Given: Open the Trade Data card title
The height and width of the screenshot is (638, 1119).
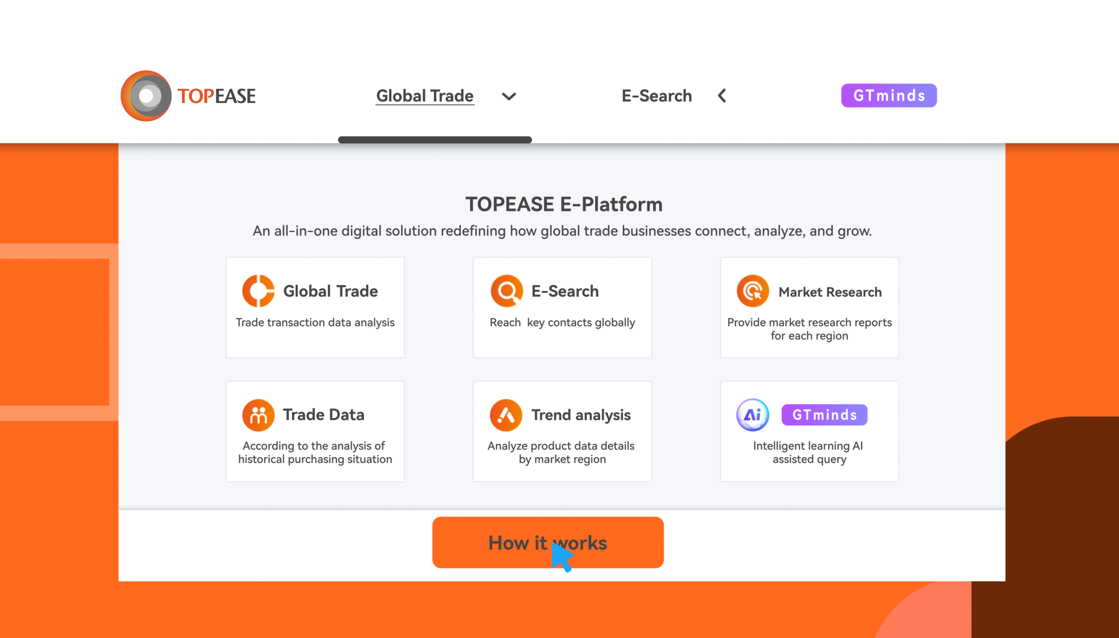Looking at the screenshot, I should coord(323,415).
